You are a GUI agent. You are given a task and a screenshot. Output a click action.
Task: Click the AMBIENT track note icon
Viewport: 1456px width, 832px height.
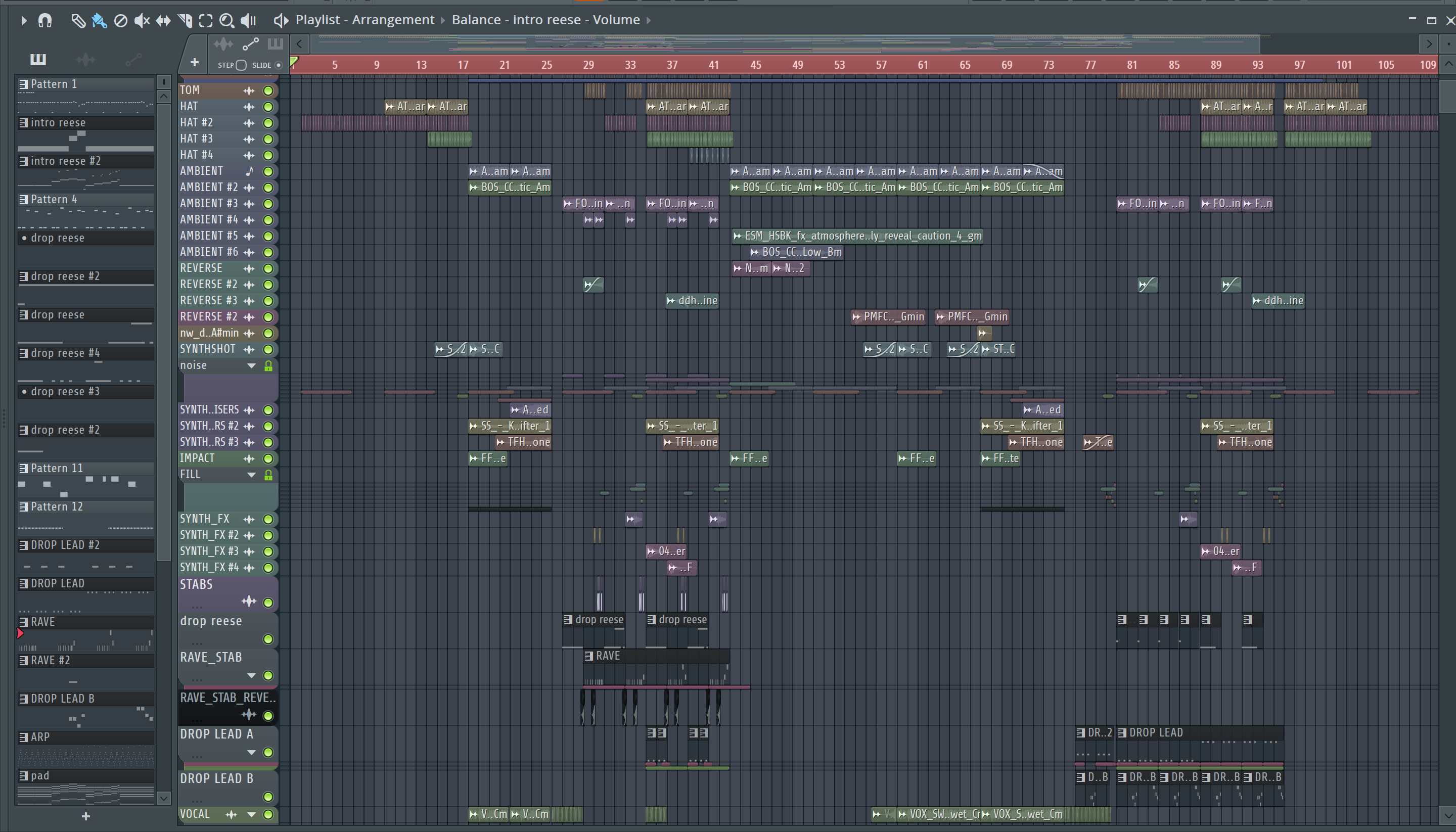(249, 171)
